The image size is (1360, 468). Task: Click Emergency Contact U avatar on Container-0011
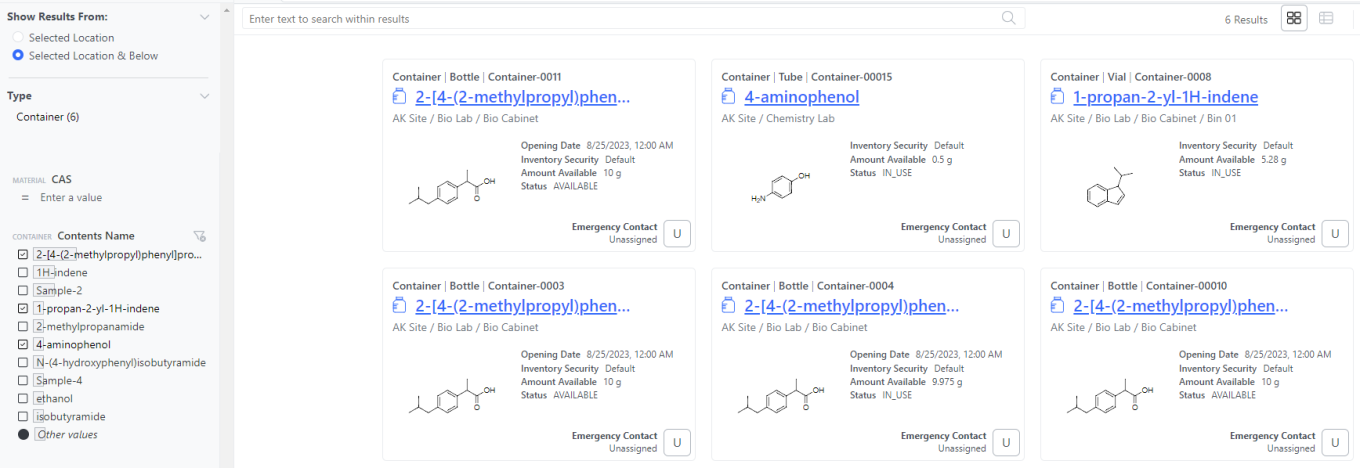tap(677, 233)
